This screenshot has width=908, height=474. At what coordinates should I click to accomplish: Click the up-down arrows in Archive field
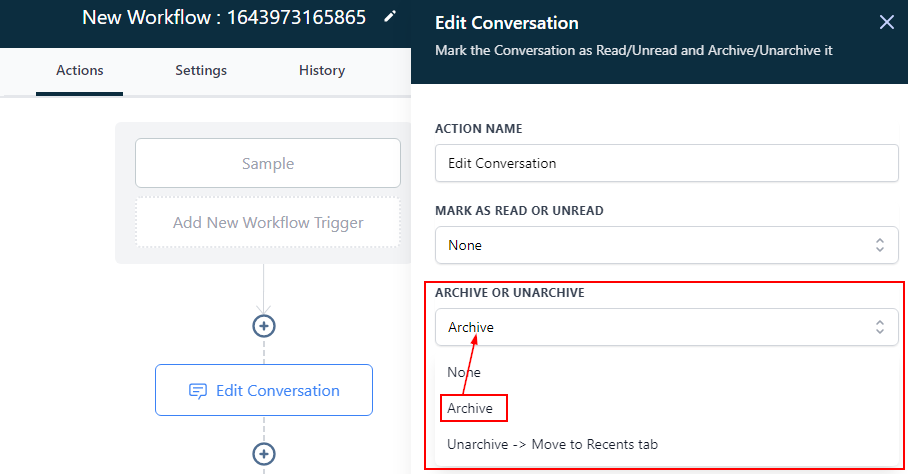(x=879, y=327)
